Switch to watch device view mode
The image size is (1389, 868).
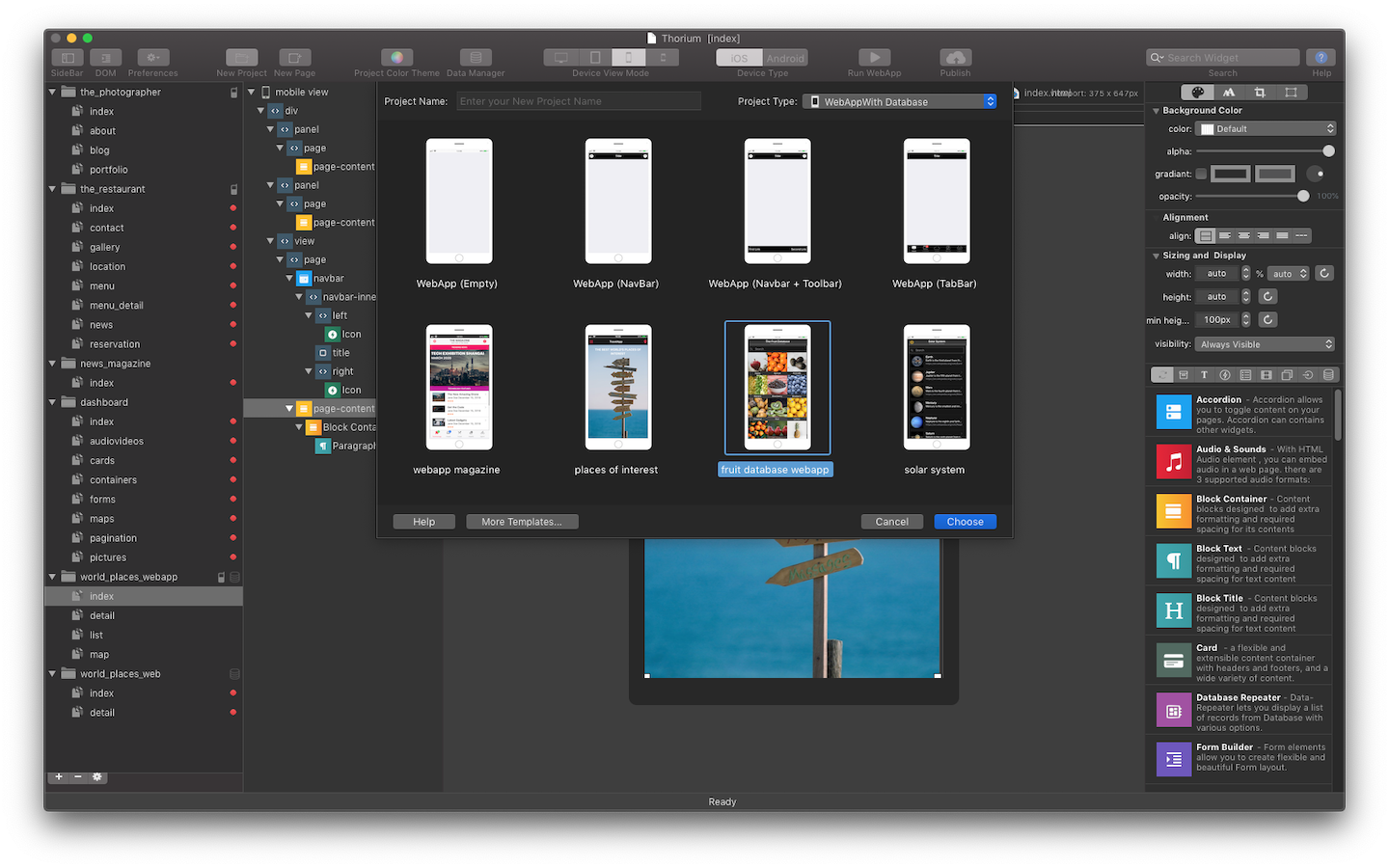tap(663, 58)
